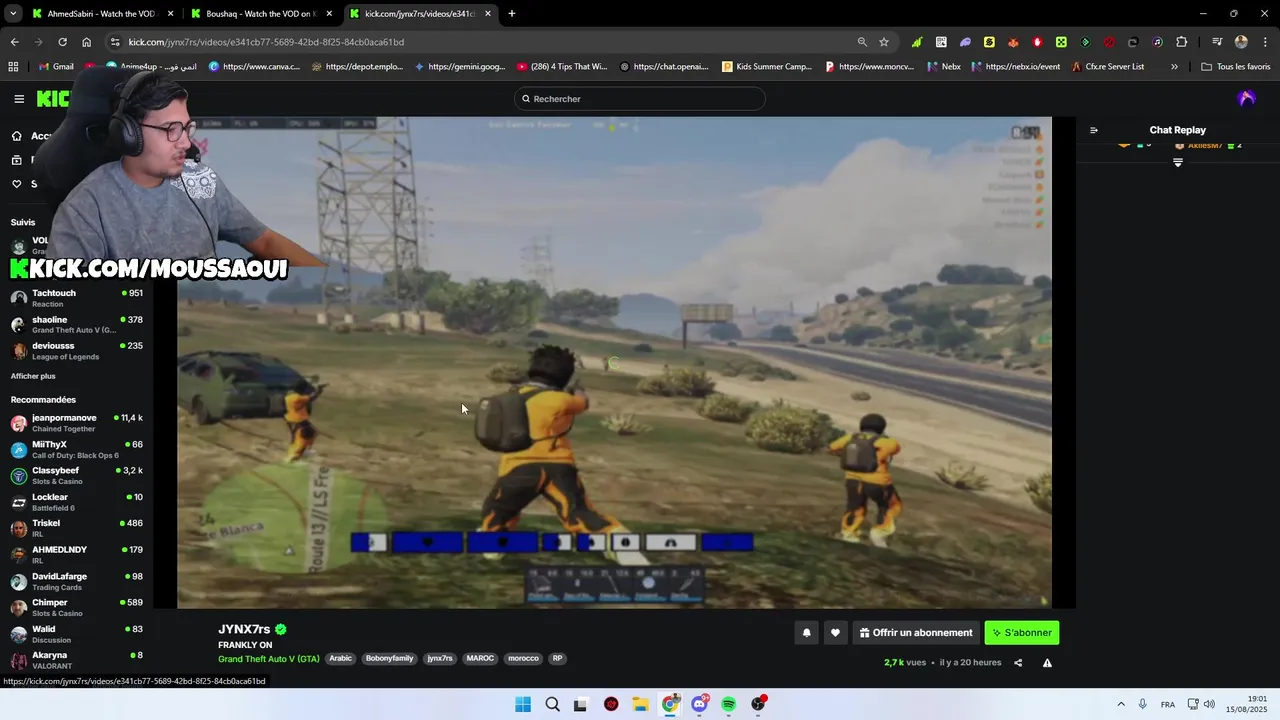
Task: Open File Explorer from the taskbar
Action: [x=640, y=704]
